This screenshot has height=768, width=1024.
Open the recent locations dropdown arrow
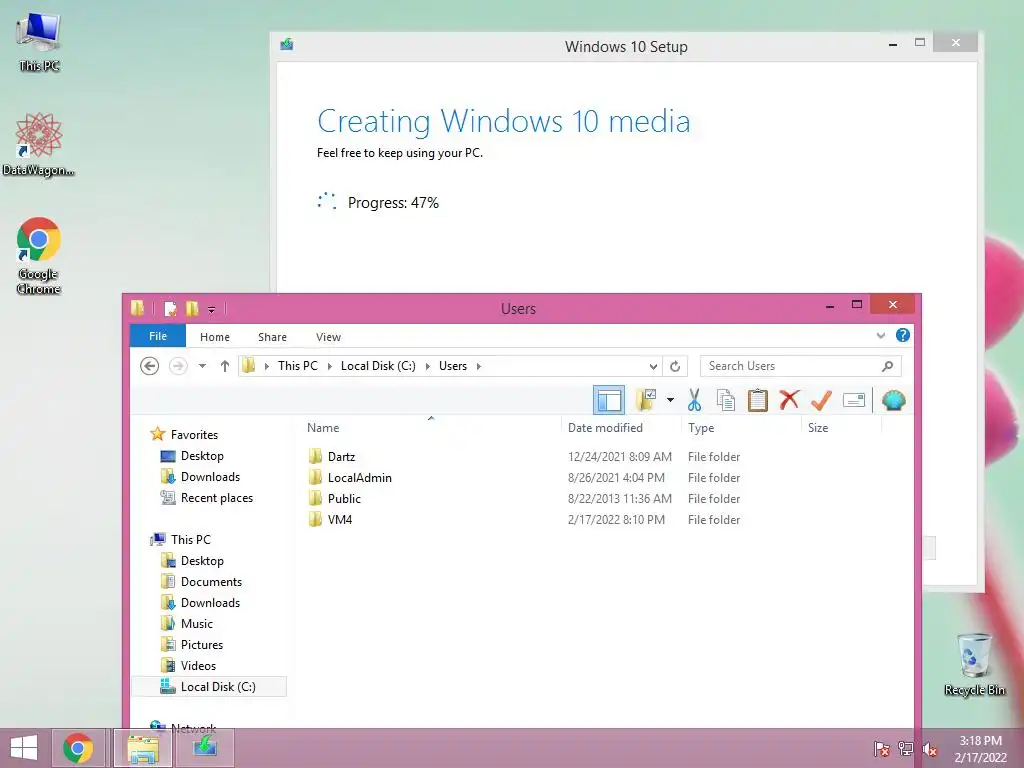[x=202, y=366]
